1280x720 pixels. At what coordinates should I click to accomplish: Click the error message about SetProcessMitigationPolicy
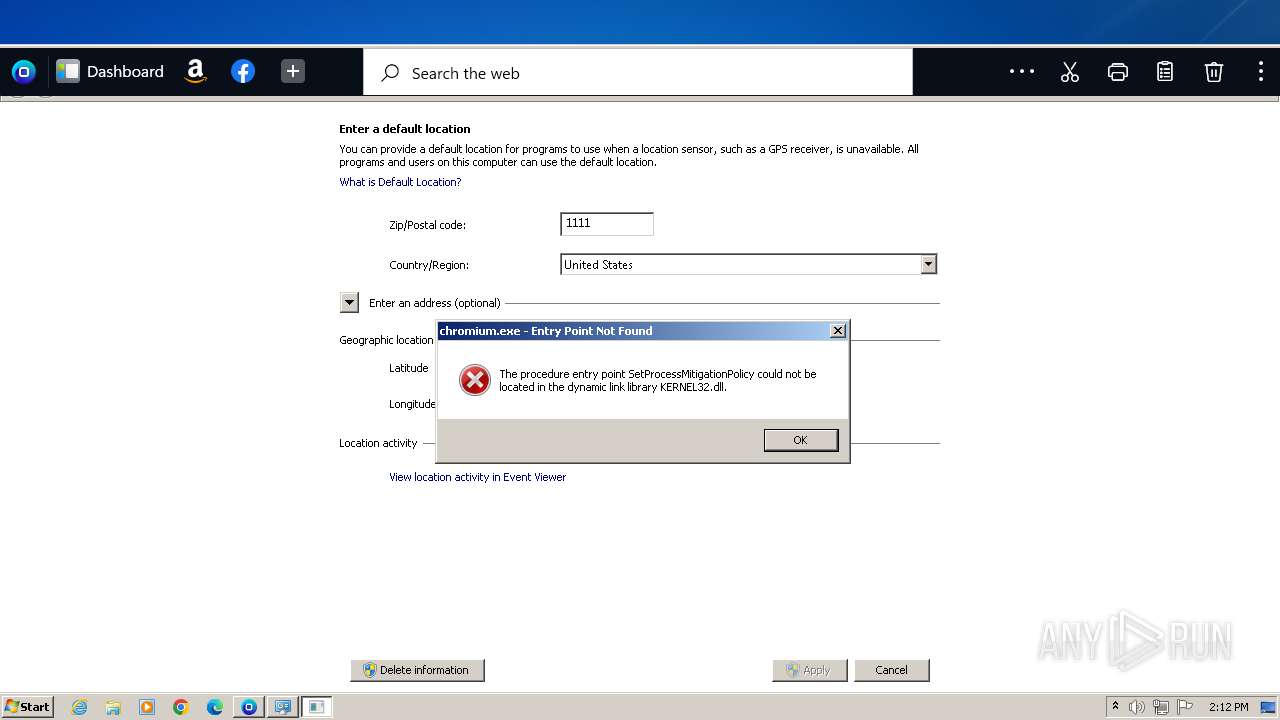point(658,380)
